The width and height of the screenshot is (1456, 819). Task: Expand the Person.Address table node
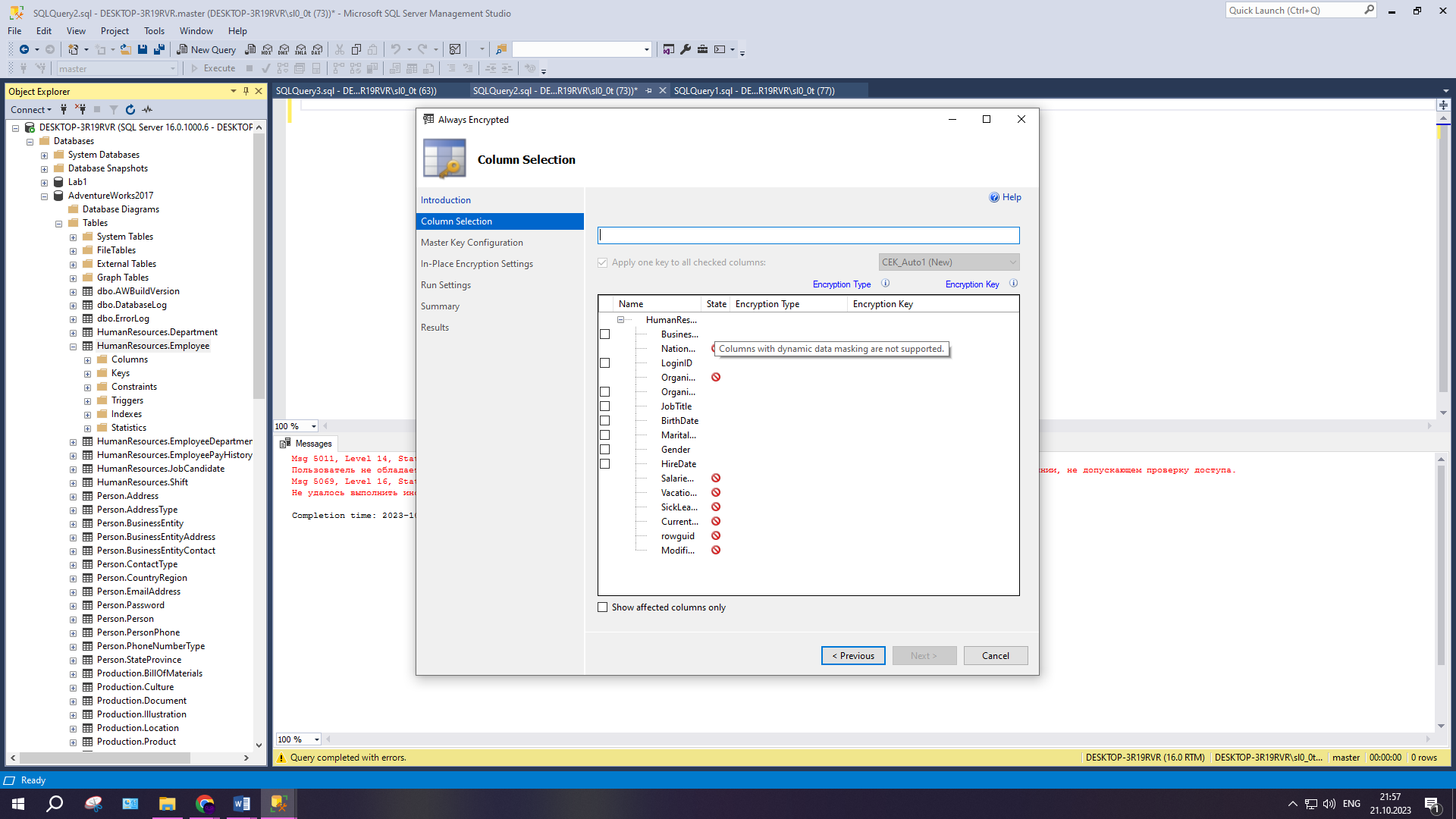[73, 497]
